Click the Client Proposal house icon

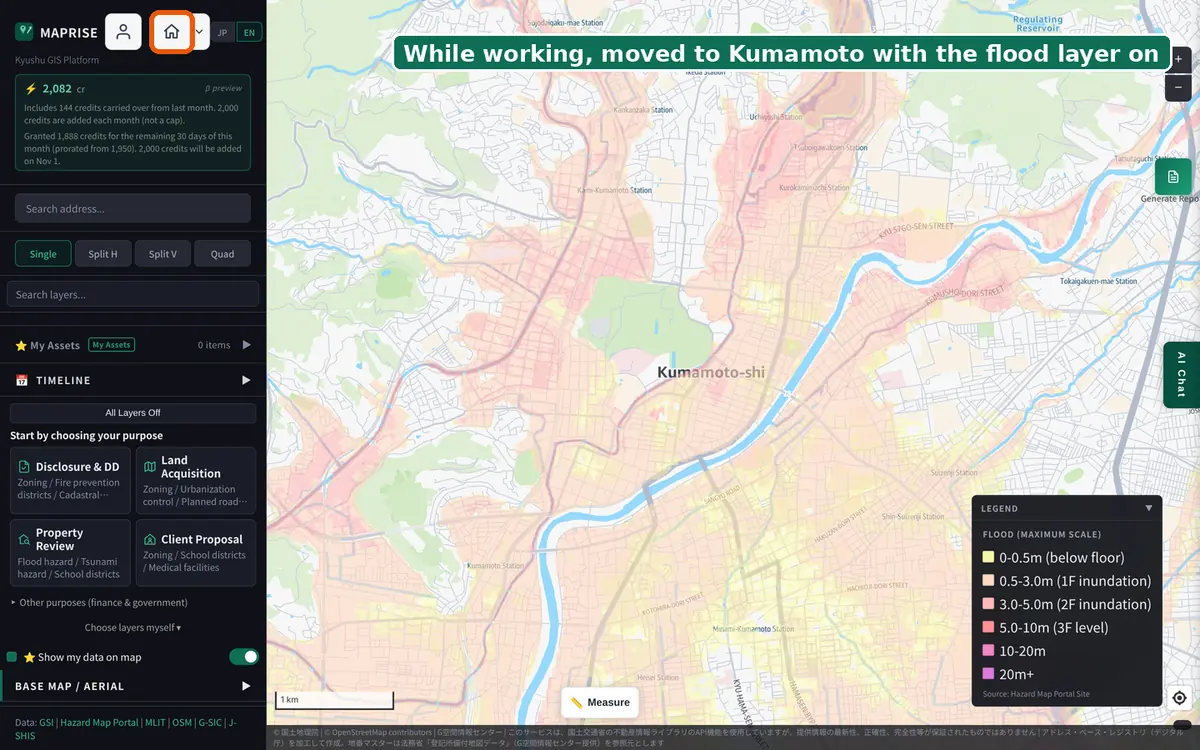point(150,539)
